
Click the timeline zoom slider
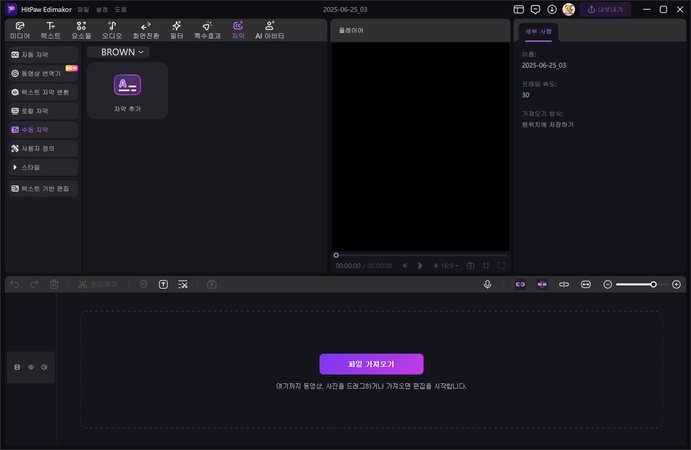(638, 284)
